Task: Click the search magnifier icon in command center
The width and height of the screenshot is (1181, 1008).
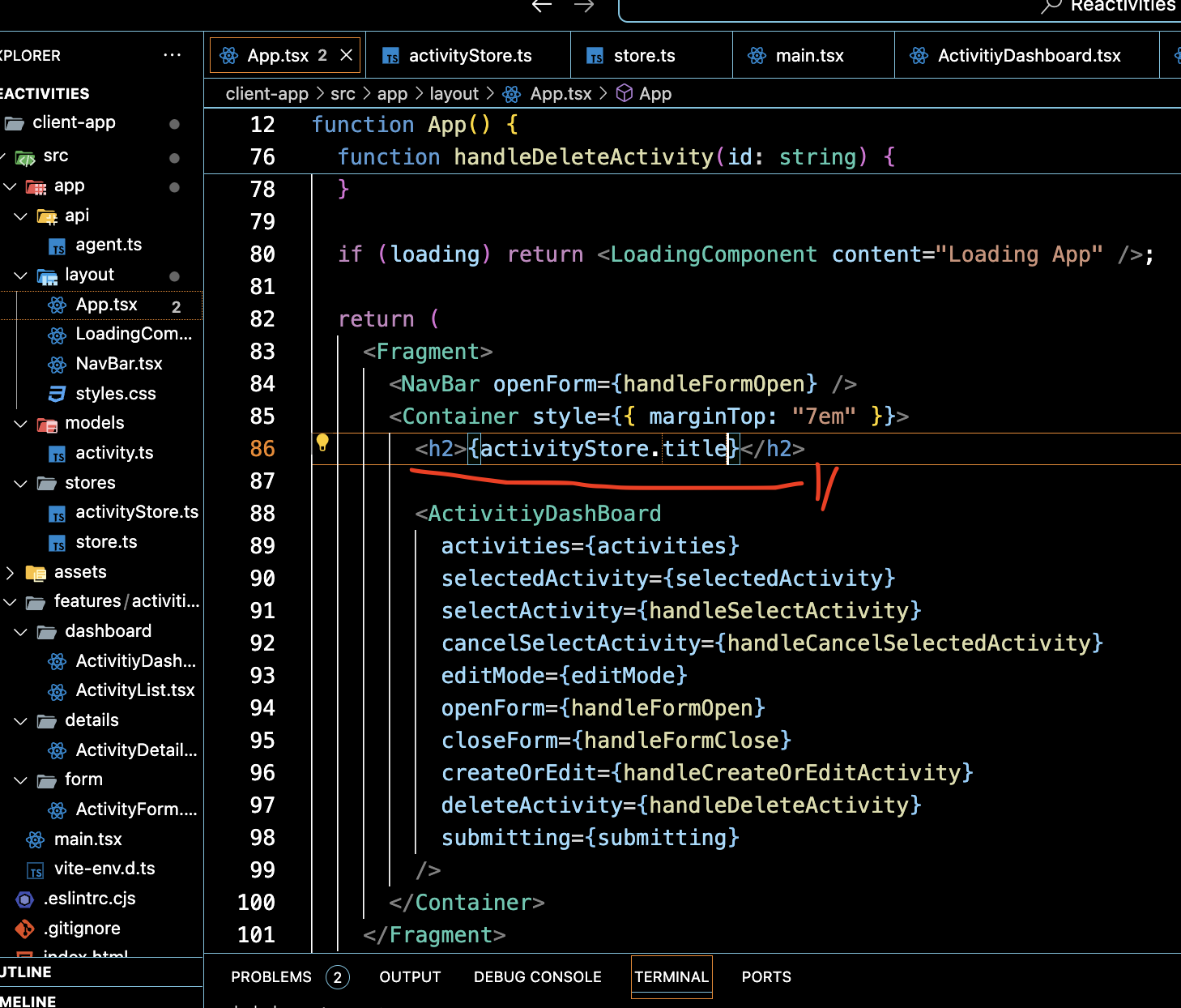Action: pos(1051,6)
